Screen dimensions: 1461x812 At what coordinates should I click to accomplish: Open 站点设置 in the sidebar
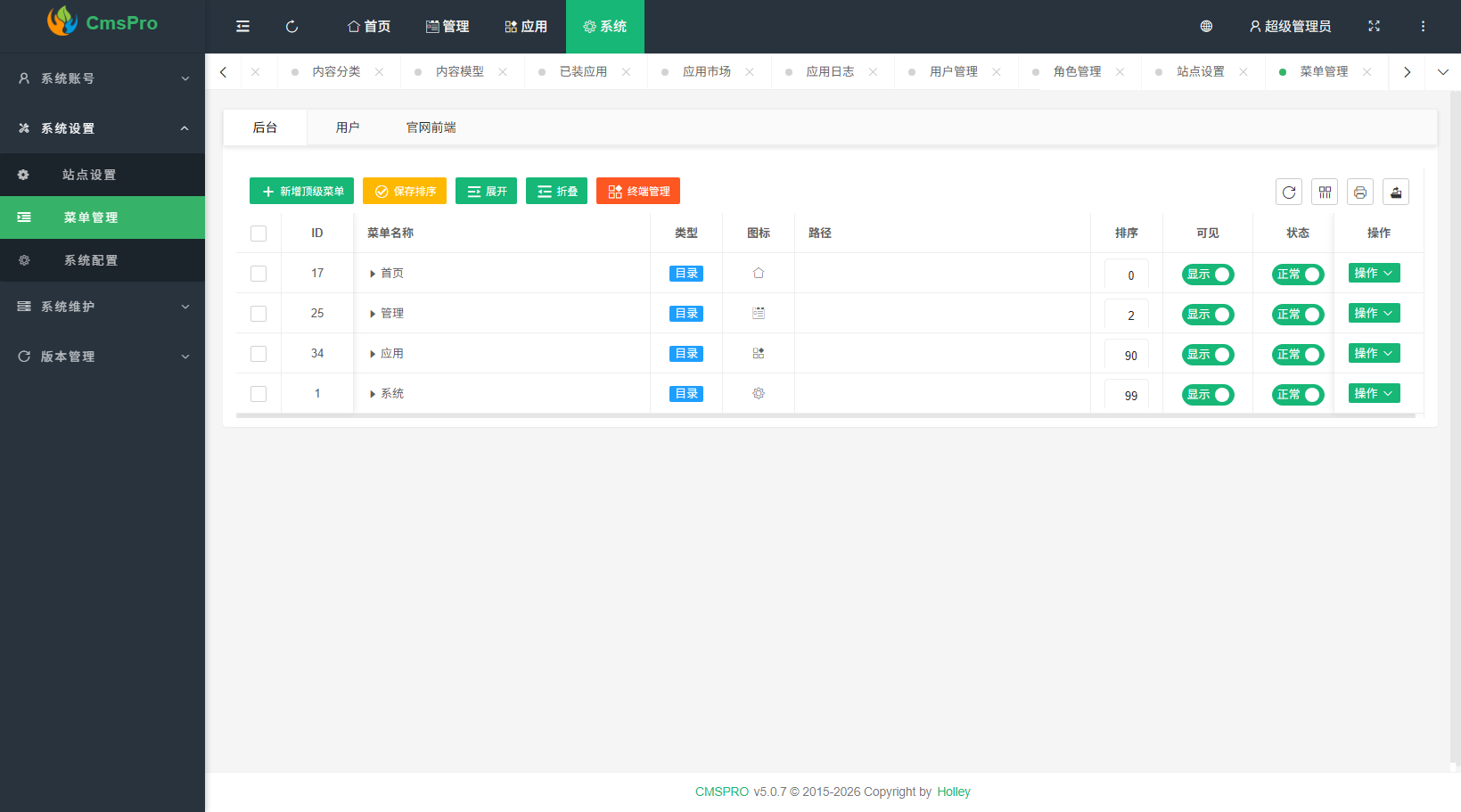pos(103,175)
